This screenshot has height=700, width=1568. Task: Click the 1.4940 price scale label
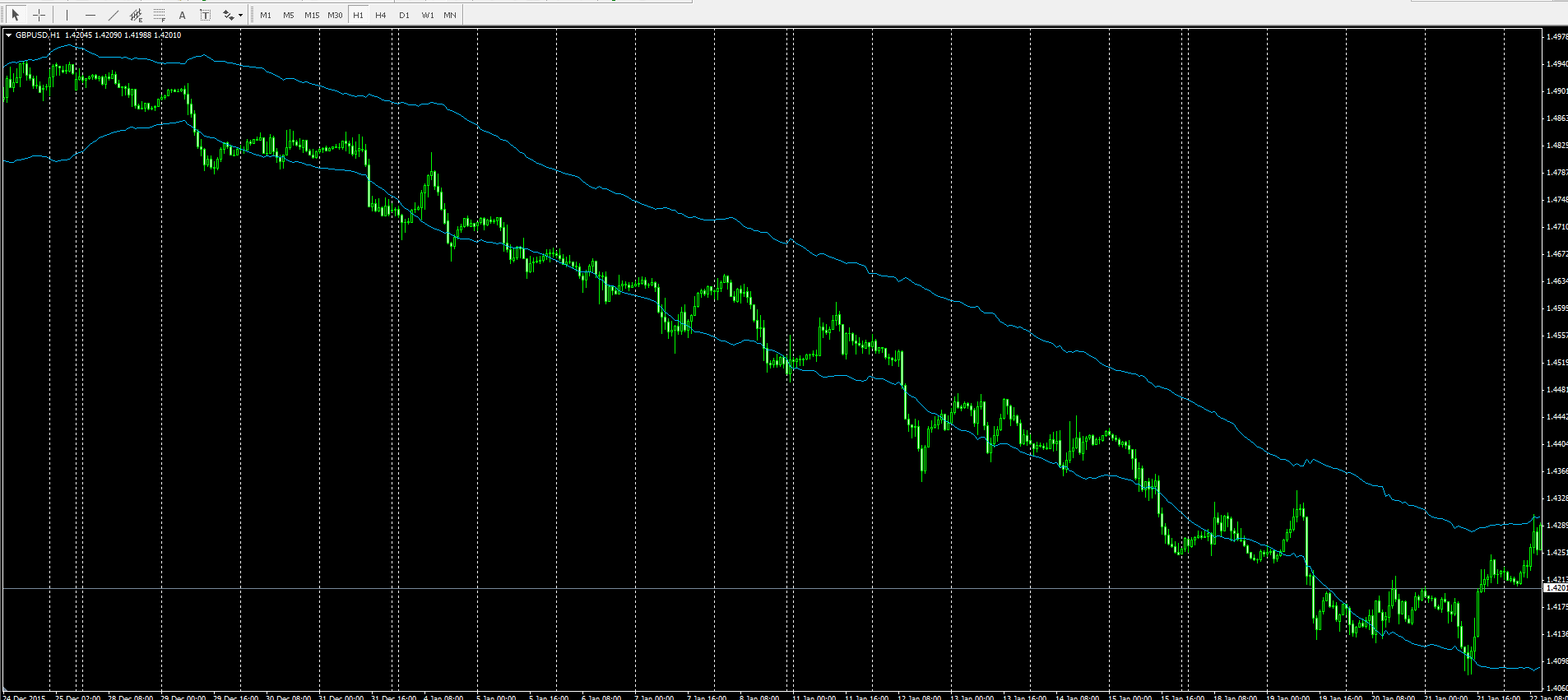tap(1556, 63)
